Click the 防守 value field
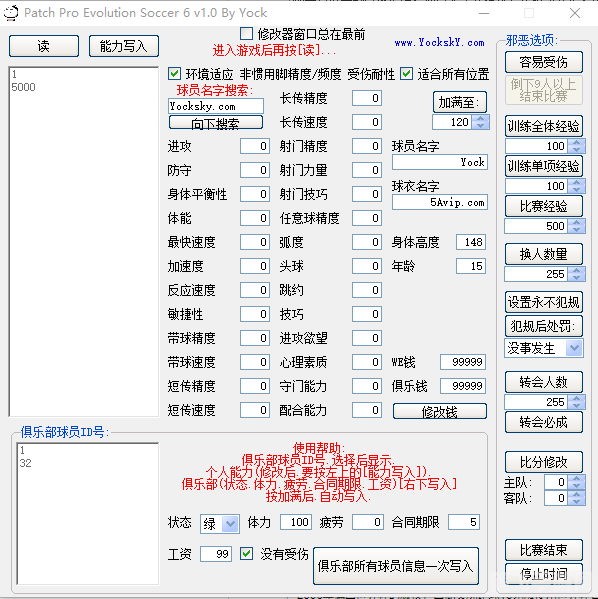This screenshot has height=599, width=598. coord(255,170)
